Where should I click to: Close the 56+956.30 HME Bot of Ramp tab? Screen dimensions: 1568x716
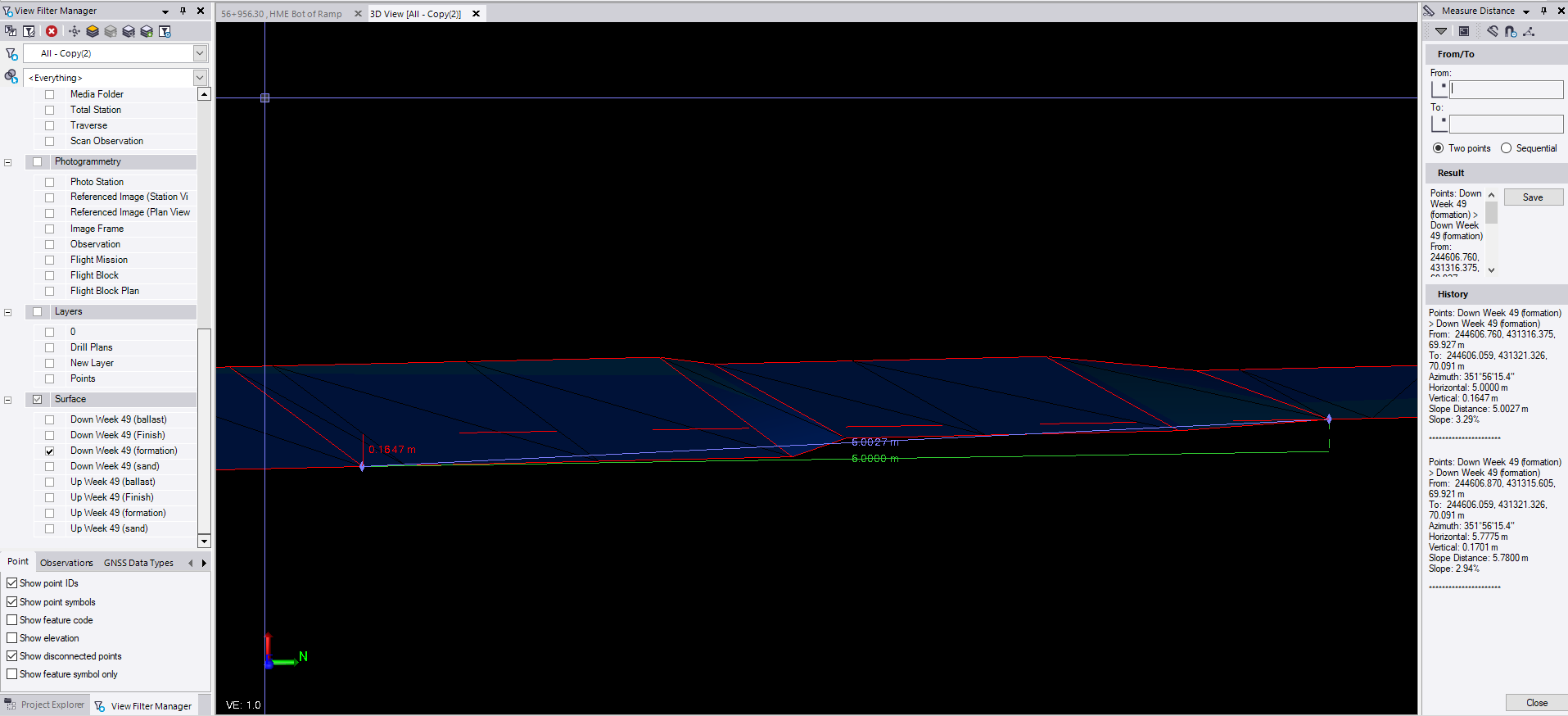[x=358, y=14]
